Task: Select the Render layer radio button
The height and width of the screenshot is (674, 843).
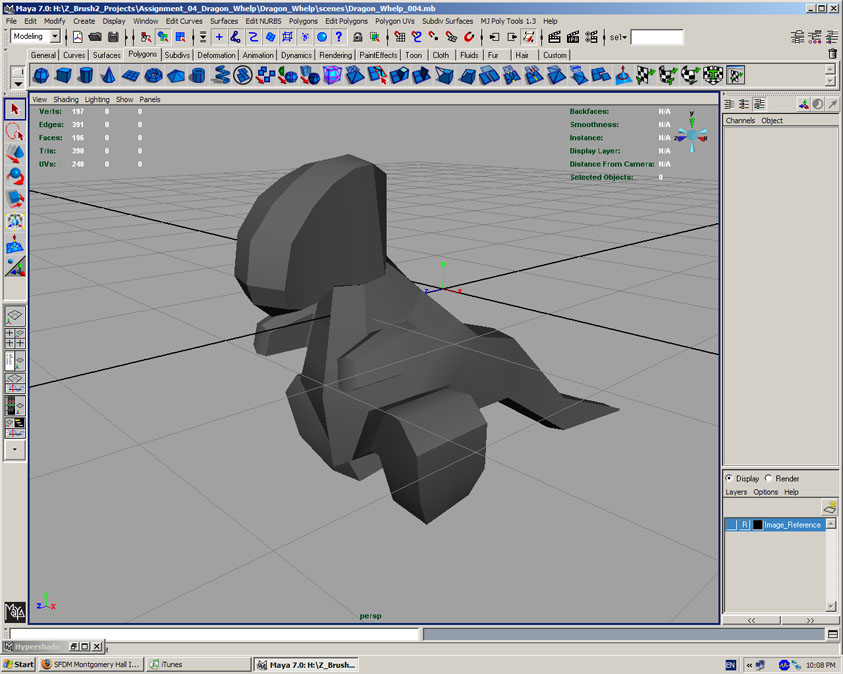Action: point(768,478)
